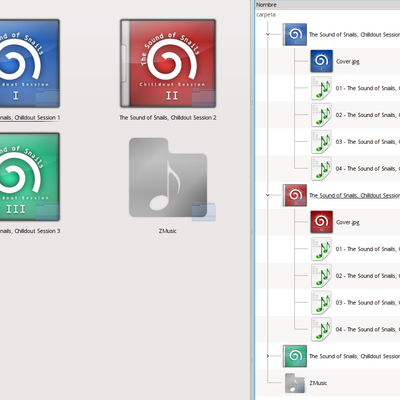Open the red Chilldout Session II album folder
The image size is (400, 400).
coord(168,63)
